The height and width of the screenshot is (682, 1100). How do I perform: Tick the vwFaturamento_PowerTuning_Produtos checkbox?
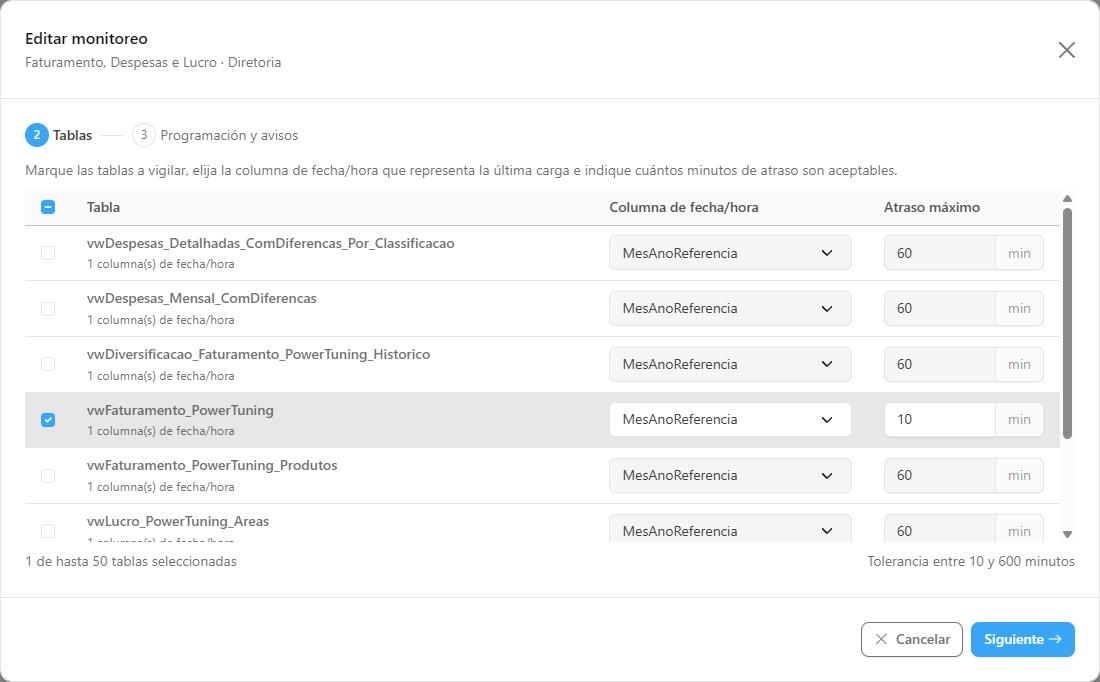tap(48, 476)
